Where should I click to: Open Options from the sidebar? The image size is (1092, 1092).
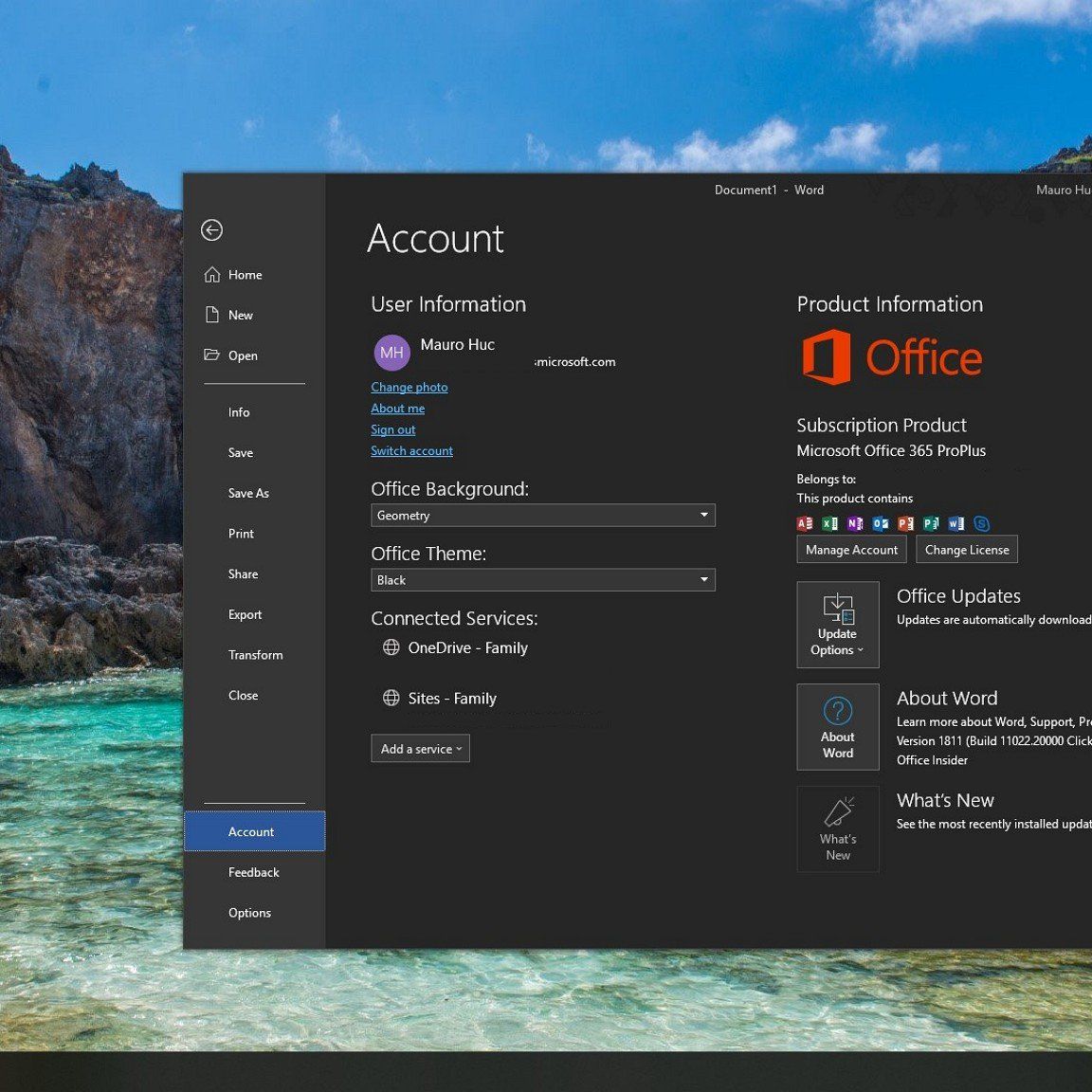pyautogui.click(x=249, y=913)
